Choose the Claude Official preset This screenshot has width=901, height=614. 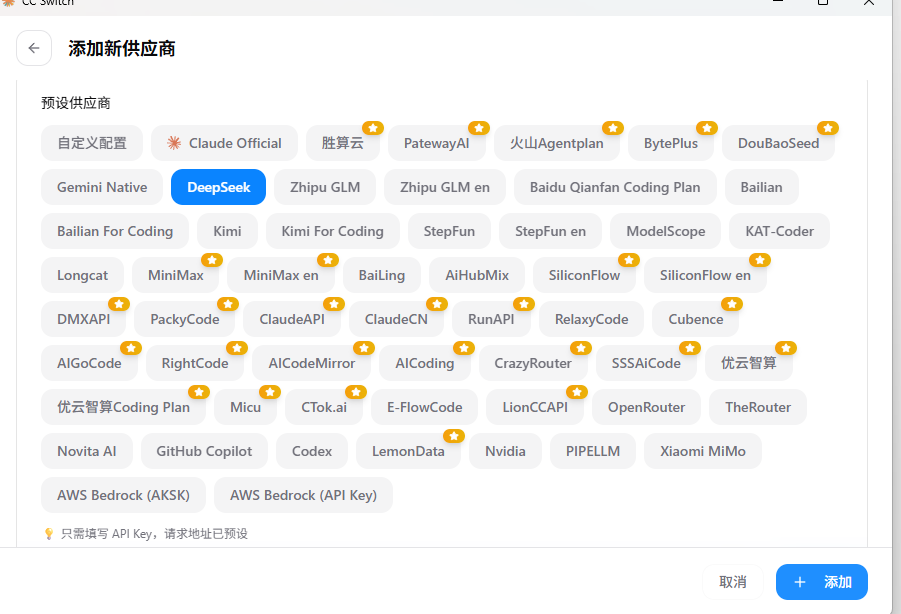[x=225, y=143]
